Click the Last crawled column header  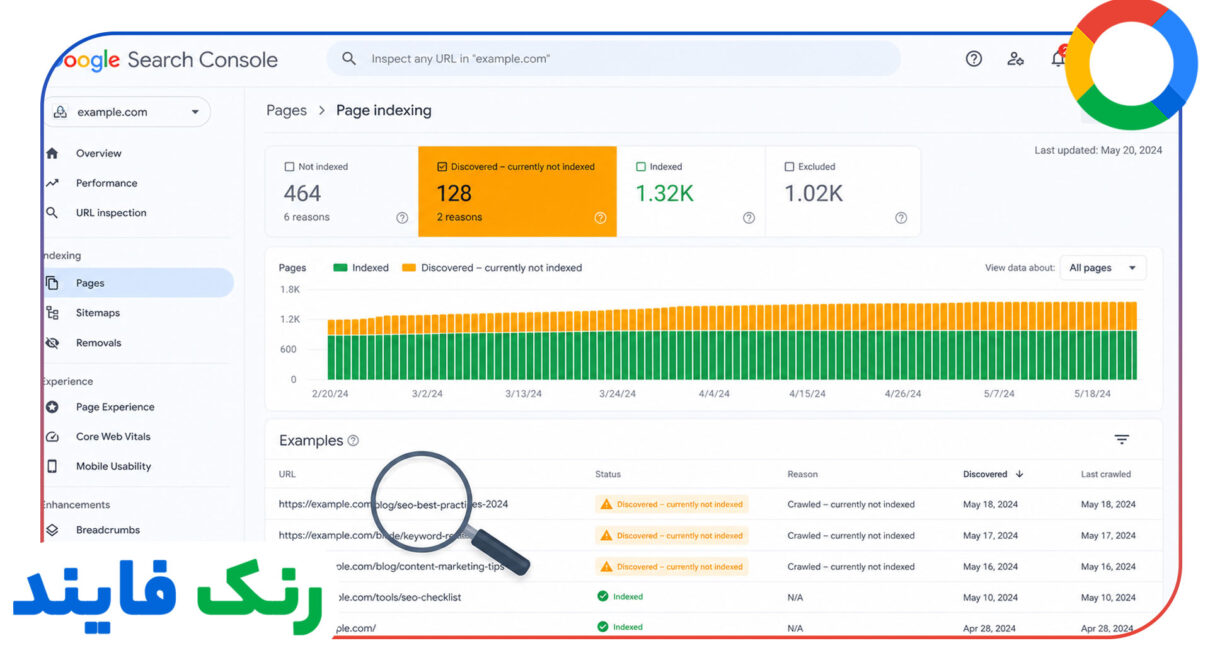1106,474
